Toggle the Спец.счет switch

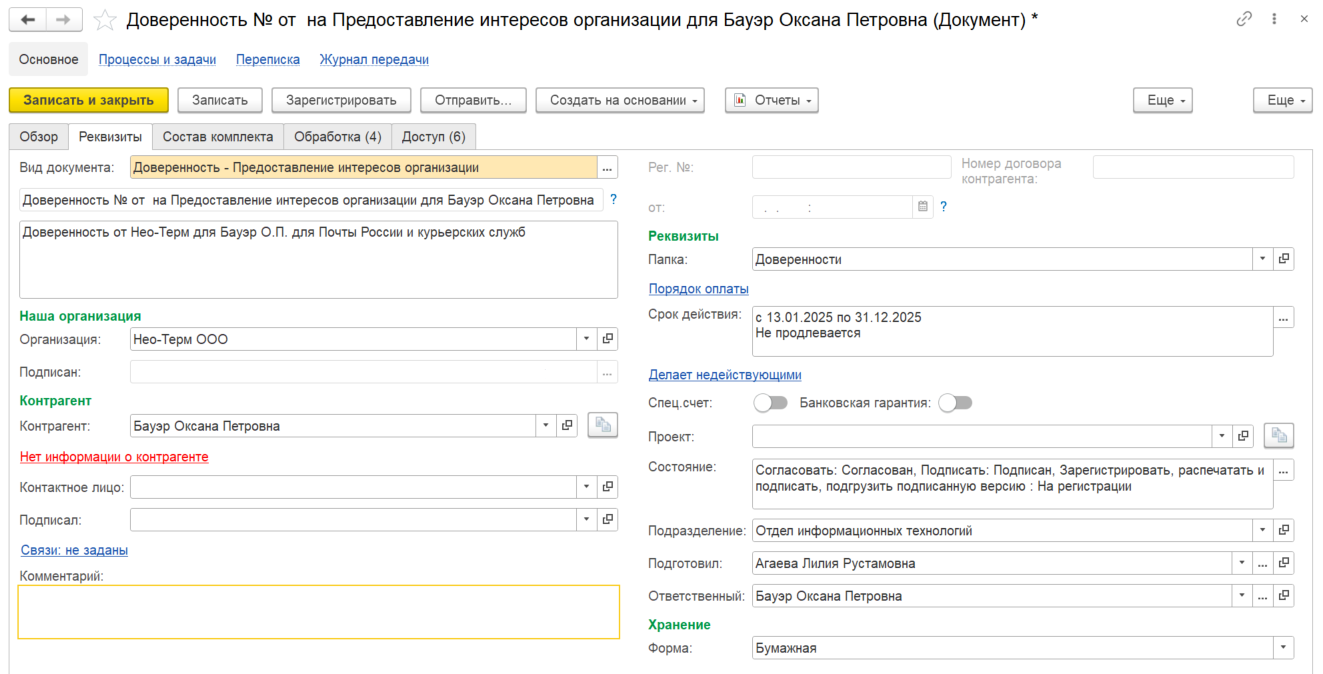(x=771, y=403)
